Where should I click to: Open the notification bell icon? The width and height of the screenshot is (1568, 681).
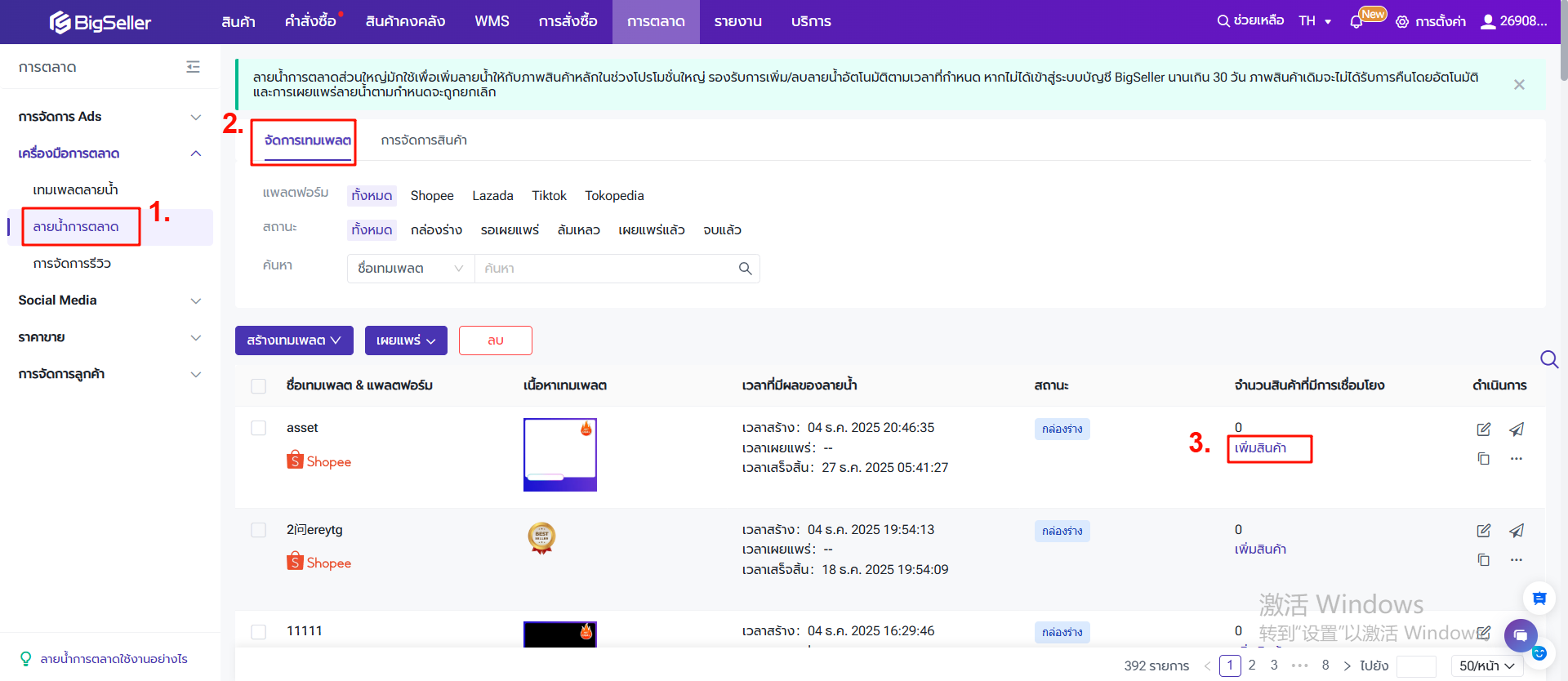pyautogui.click(x=1356, y=22)
